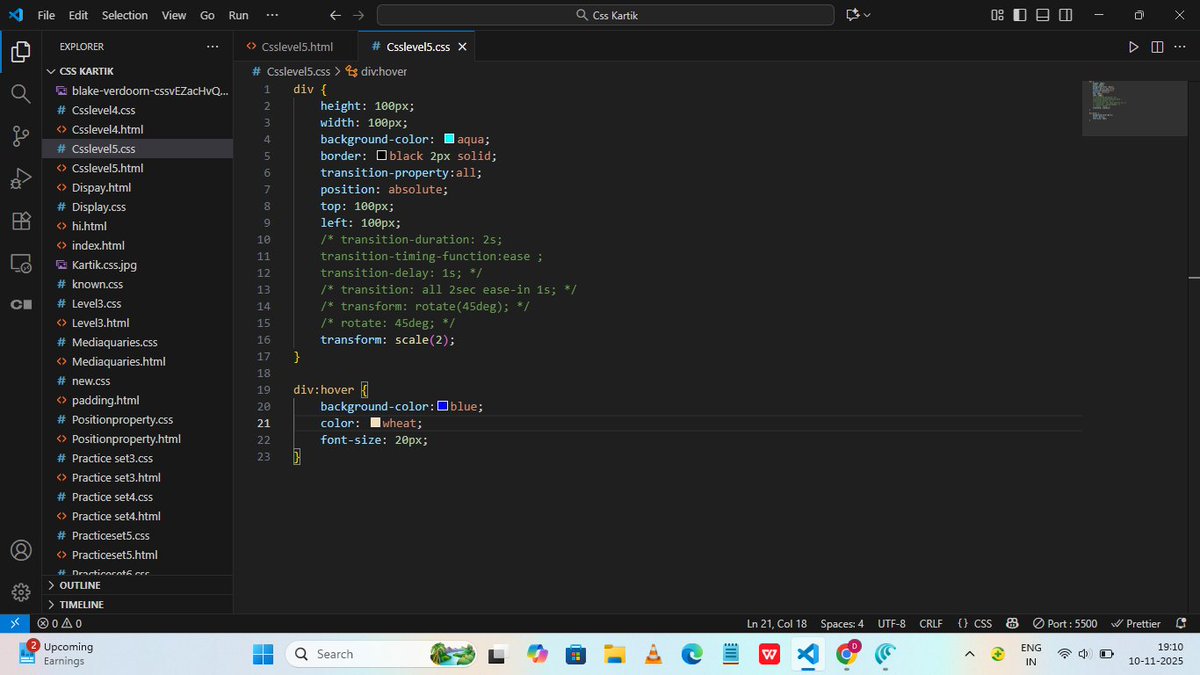
Task: Change UTF-8 file encoding
Action: pos(892,623)
